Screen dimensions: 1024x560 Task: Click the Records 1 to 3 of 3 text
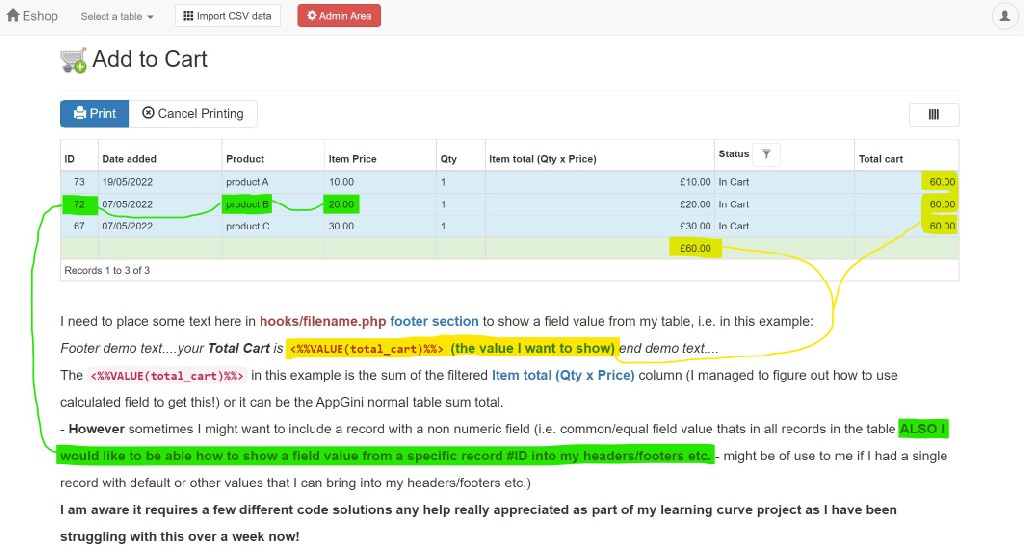(107, 270)
